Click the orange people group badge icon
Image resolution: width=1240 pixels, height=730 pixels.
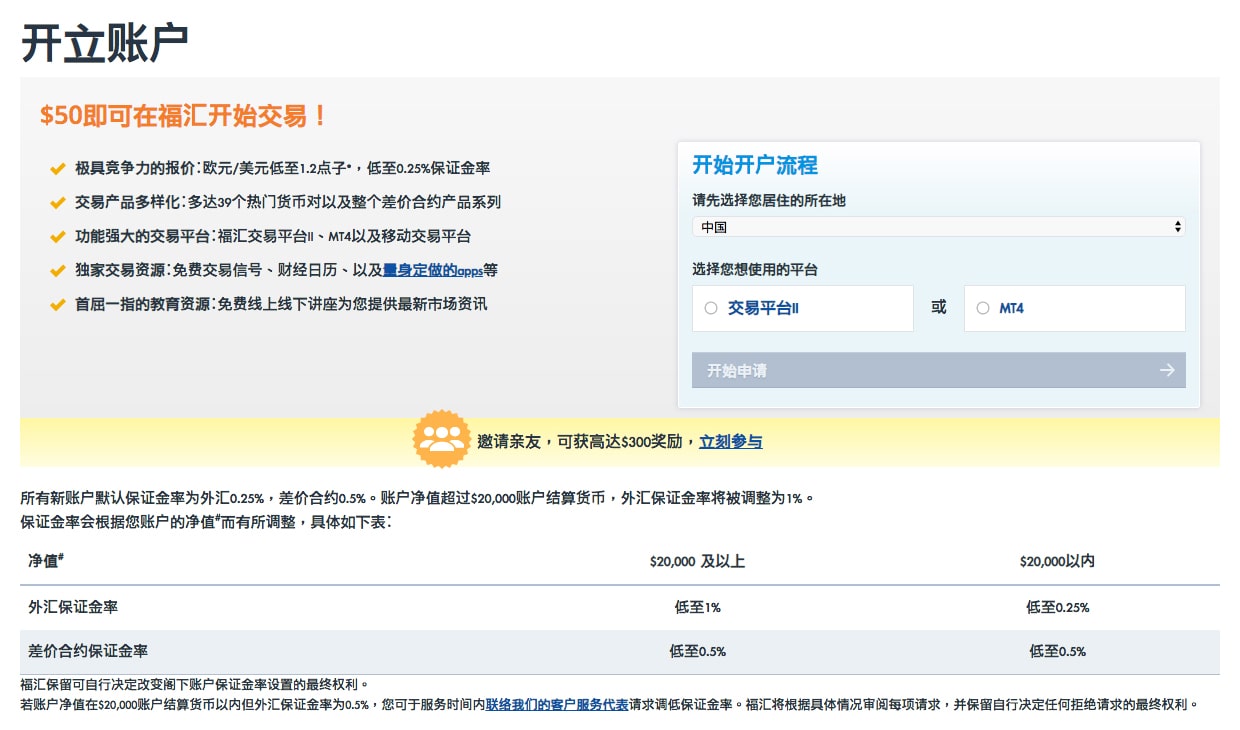coord(441,439)
